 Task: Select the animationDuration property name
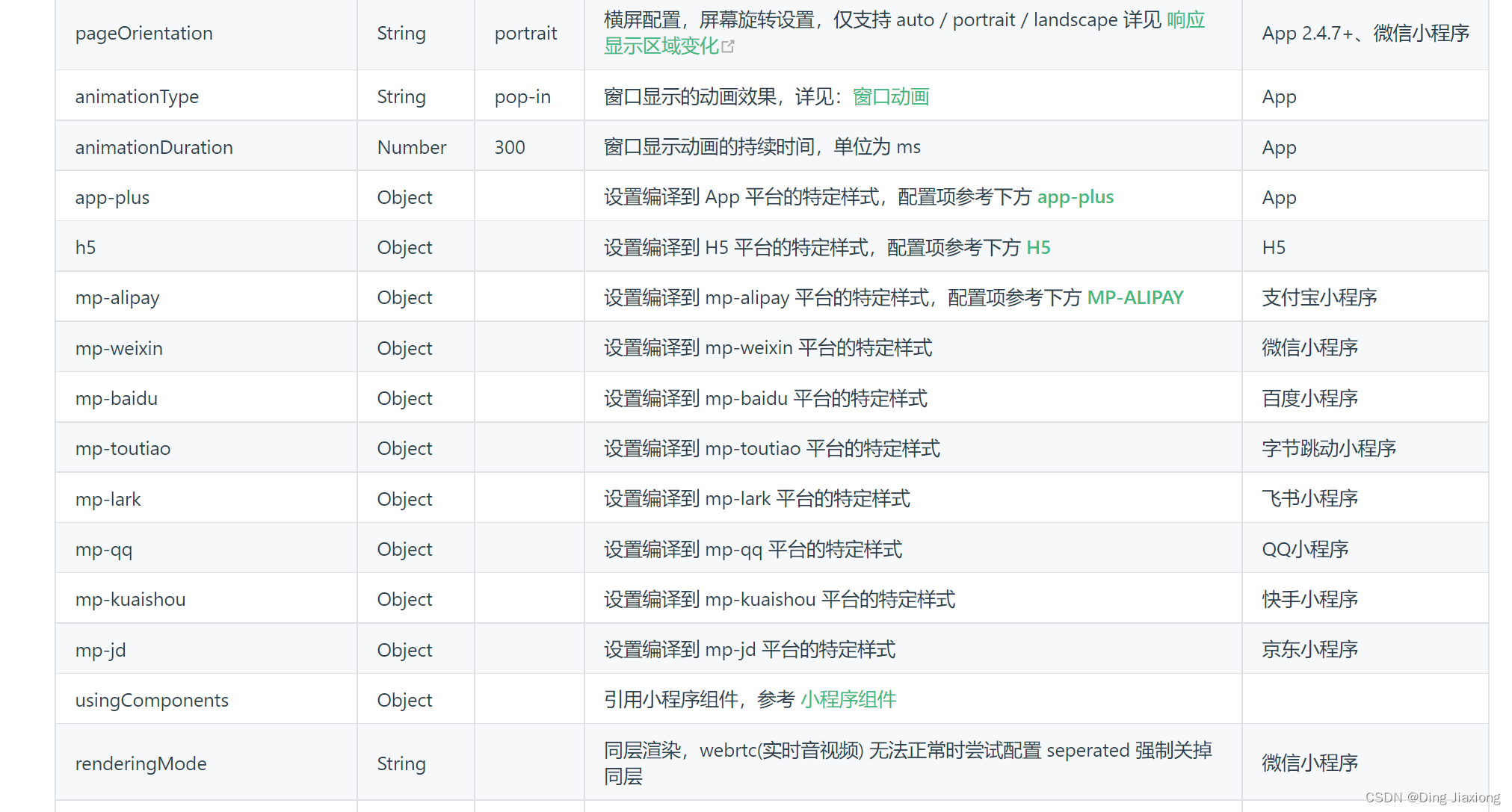(154, 147)
